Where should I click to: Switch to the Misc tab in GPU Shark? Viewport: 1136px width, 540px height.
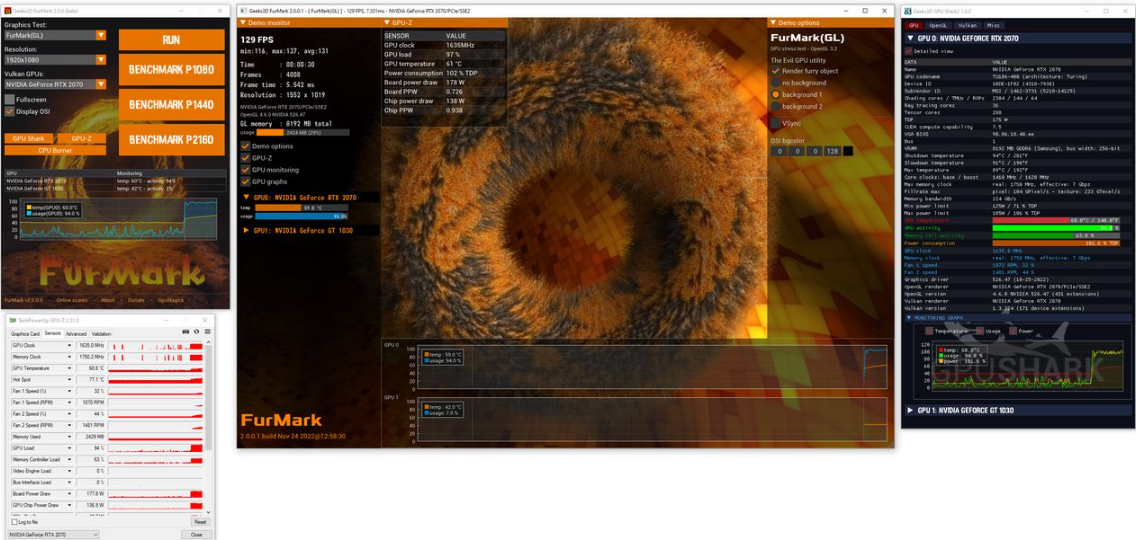[x=993, y=25]
